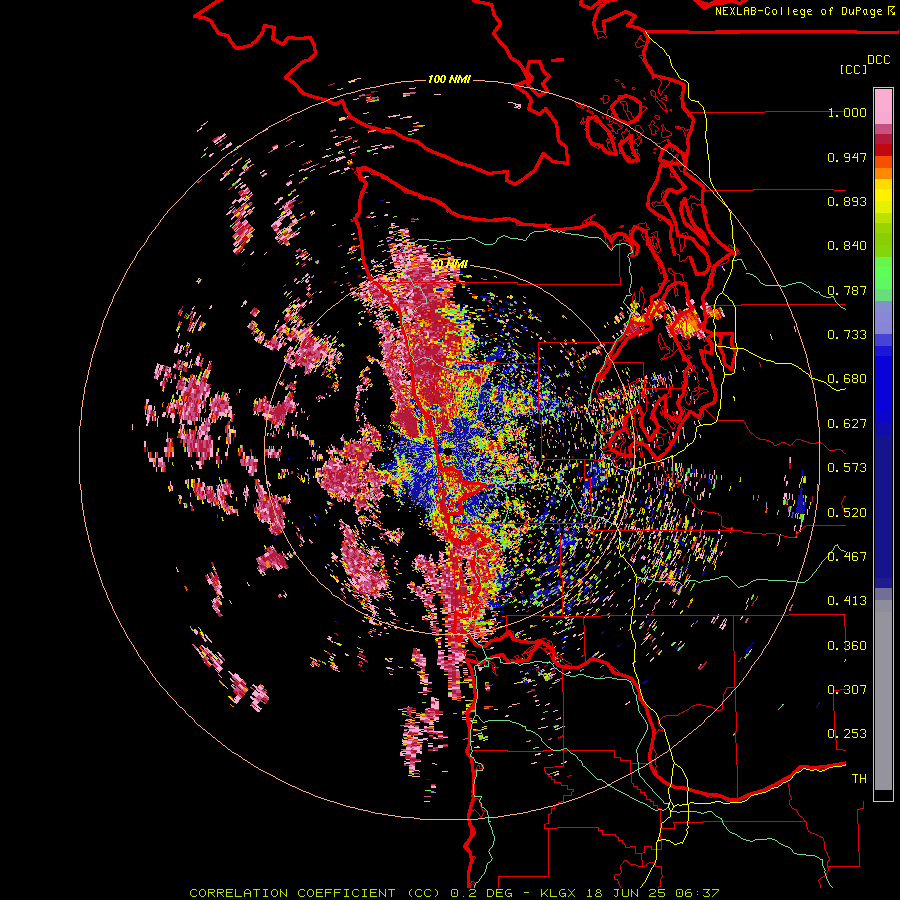Select the 50 NMI range ring label
This screenshot has width=900, height=900.
point(449,264)
